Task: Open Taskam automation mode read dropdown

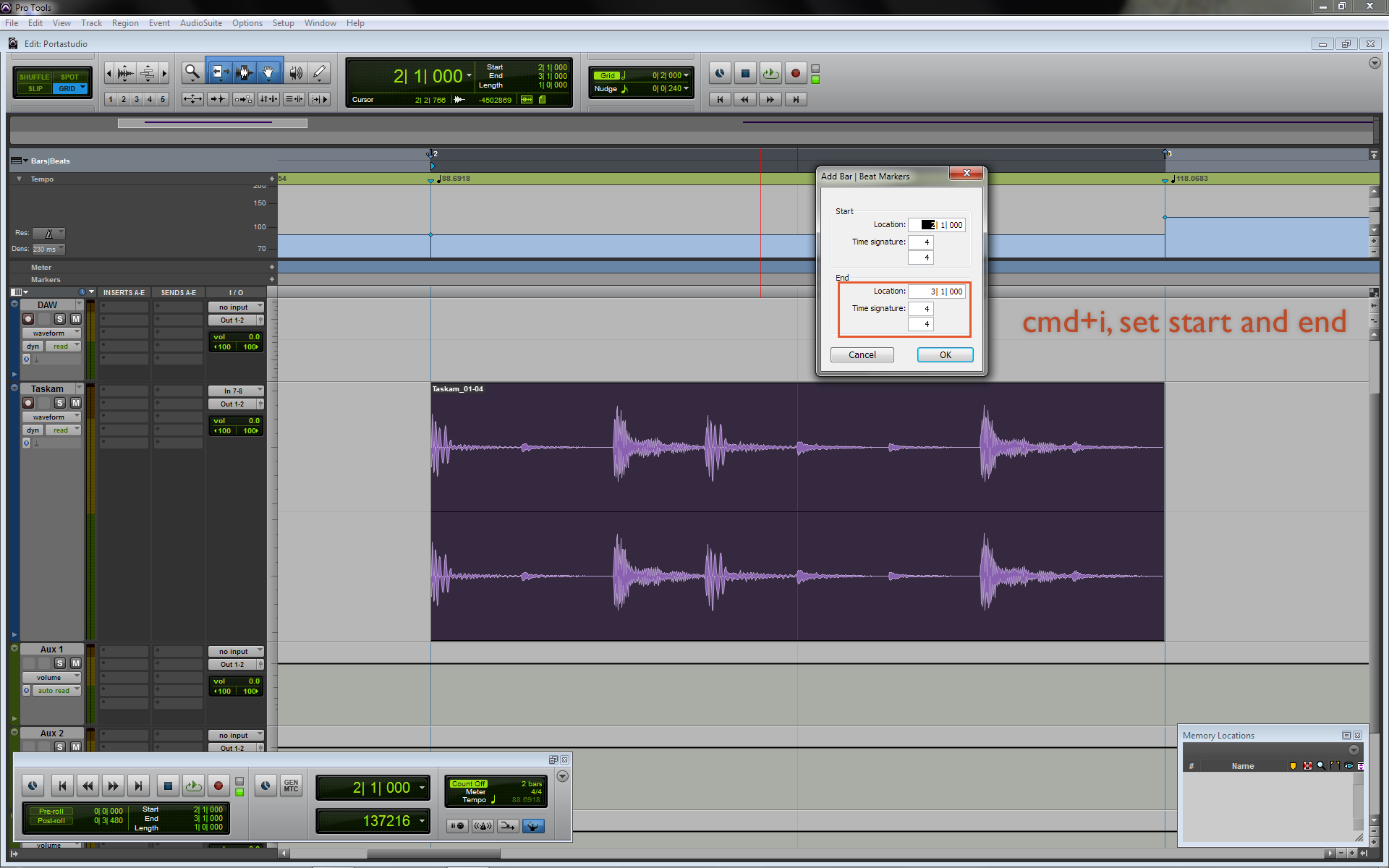Action: (x=63, y=430)
